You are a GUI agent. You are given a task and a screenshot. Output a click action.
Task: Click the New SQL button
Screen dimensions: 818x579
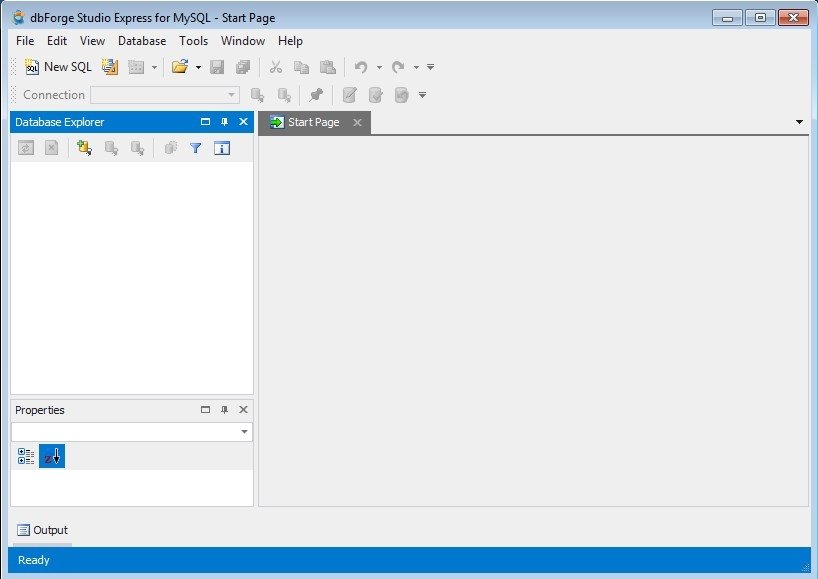point(58,67)
